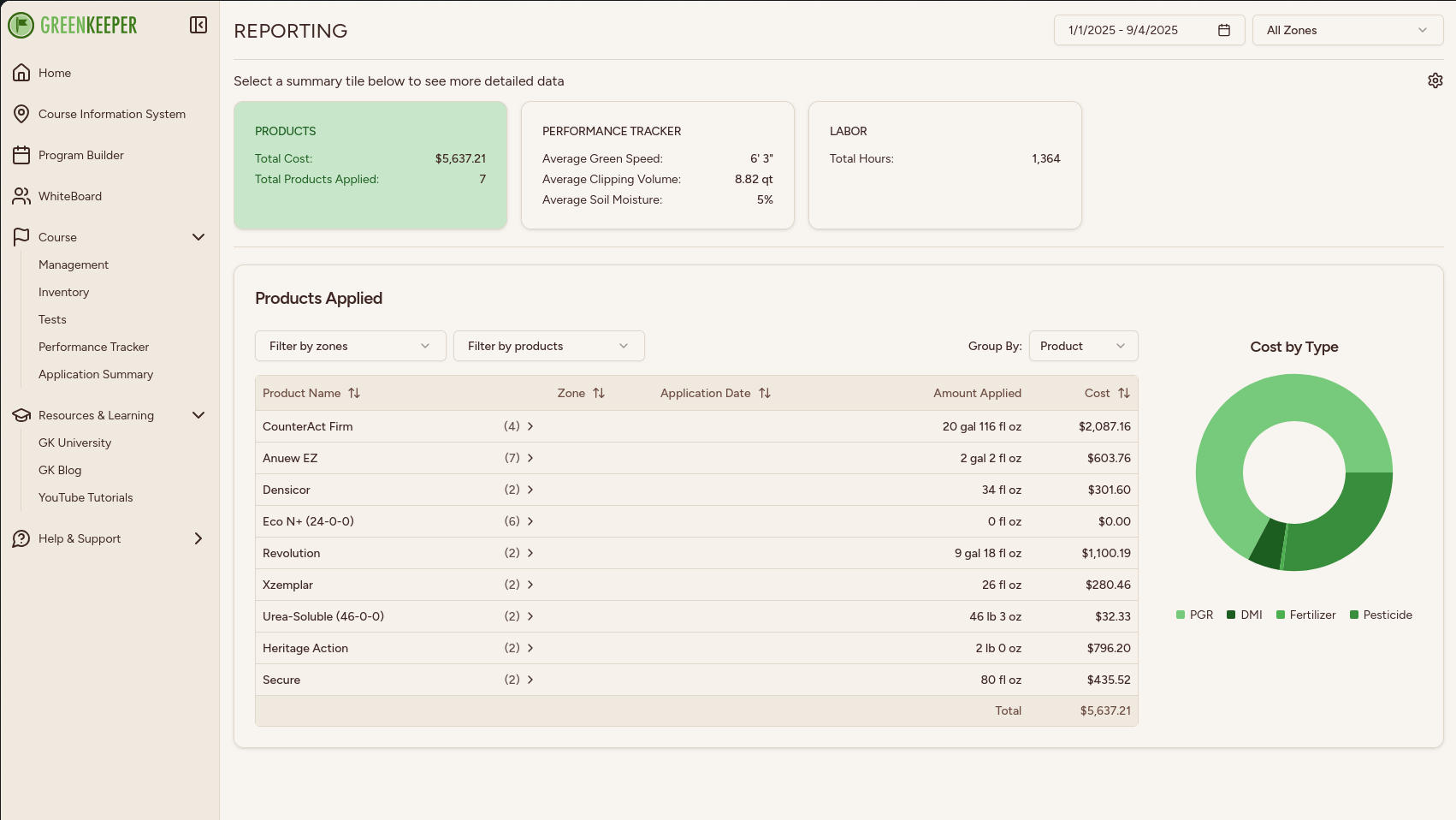Image resolution: width=1456 pixels, height=820 pixels.
Task: Open Application Summary
Action: pyautogui.click(x=96, y=374)
